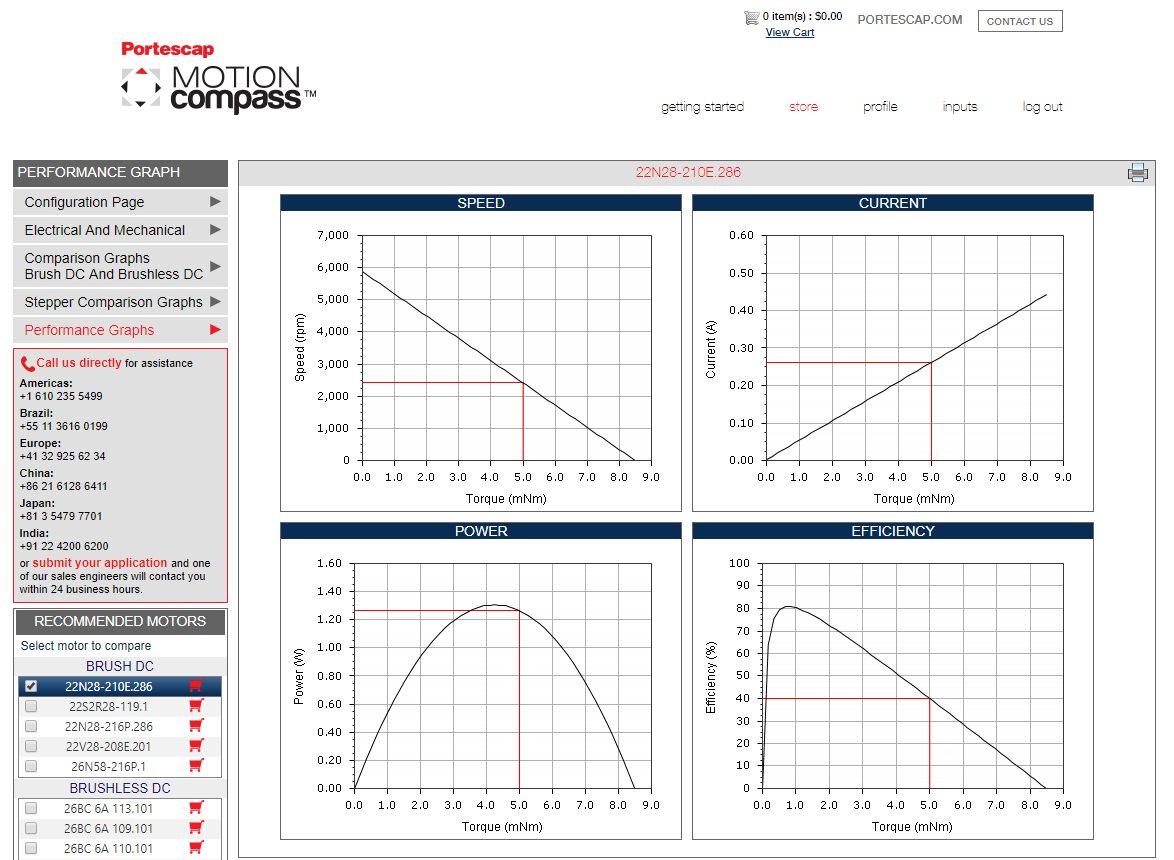The width and height of the screenshot is (1174, 860).
Task: Click cart icon for 26N58-216P.1
Action: 196,766
